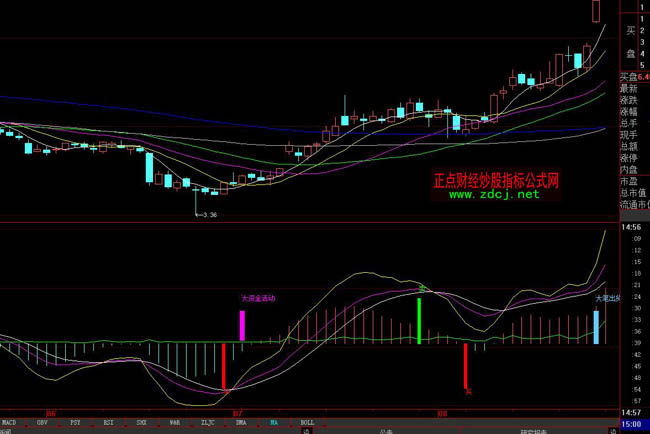
Task: Click the magenta 大资金活动 signal bar
Action: 241,326
